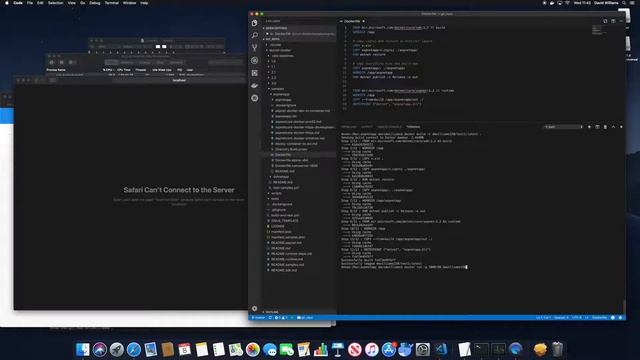Open Terminal from the Dock
Screen dimensions: 640x360
[481, 349]
